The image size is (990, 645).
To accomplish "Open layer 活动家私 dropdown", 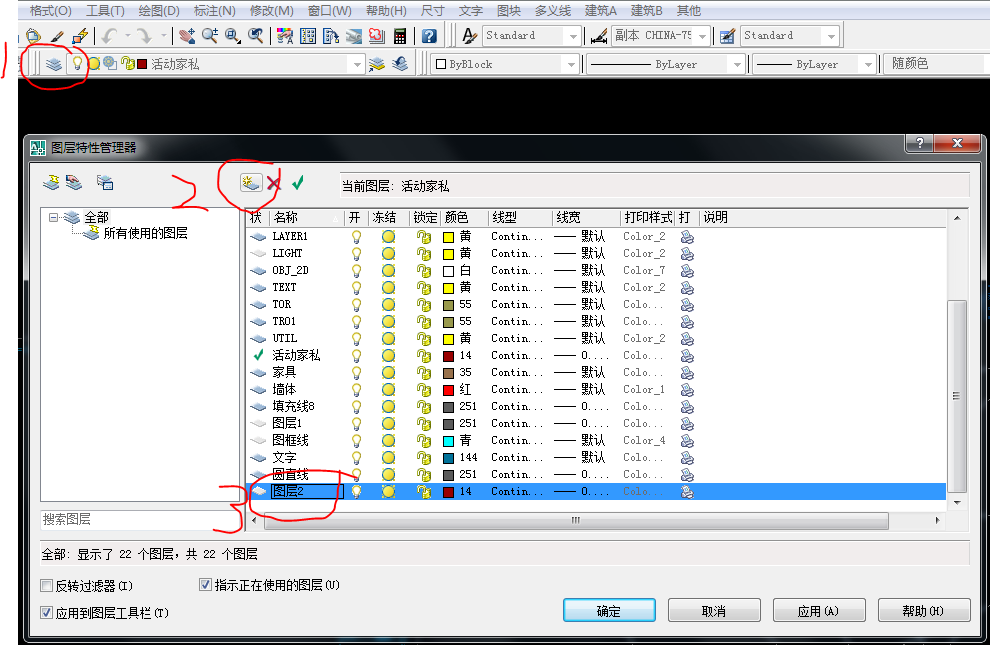I will 357,64.
